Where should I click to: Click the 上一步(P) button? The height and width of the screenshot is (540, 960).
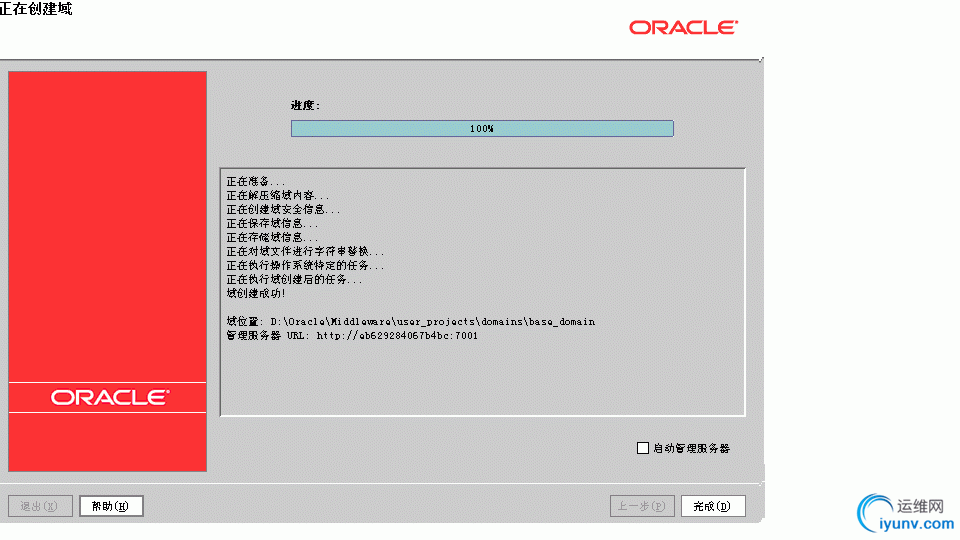tap(642, 506)
